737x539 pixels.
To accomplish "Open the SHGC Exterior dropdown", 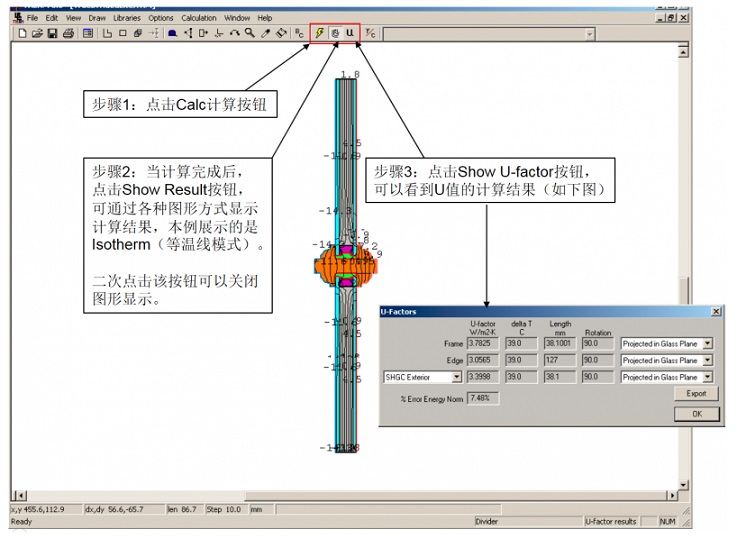I will click(457, 378).
